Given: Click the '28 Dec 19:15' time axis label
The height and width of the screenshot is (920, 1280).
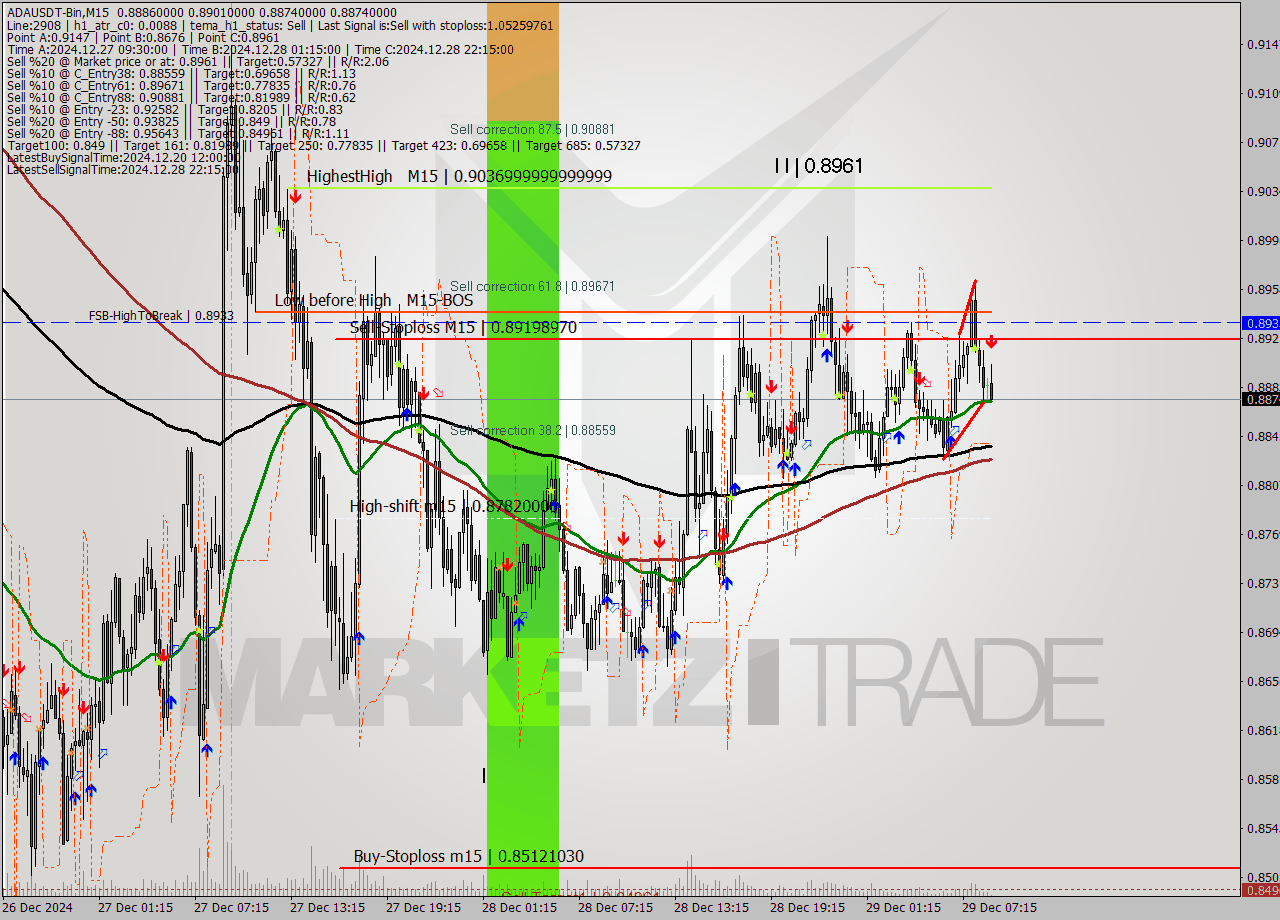Looking at the screenshot, I should [x=807, y=908].
